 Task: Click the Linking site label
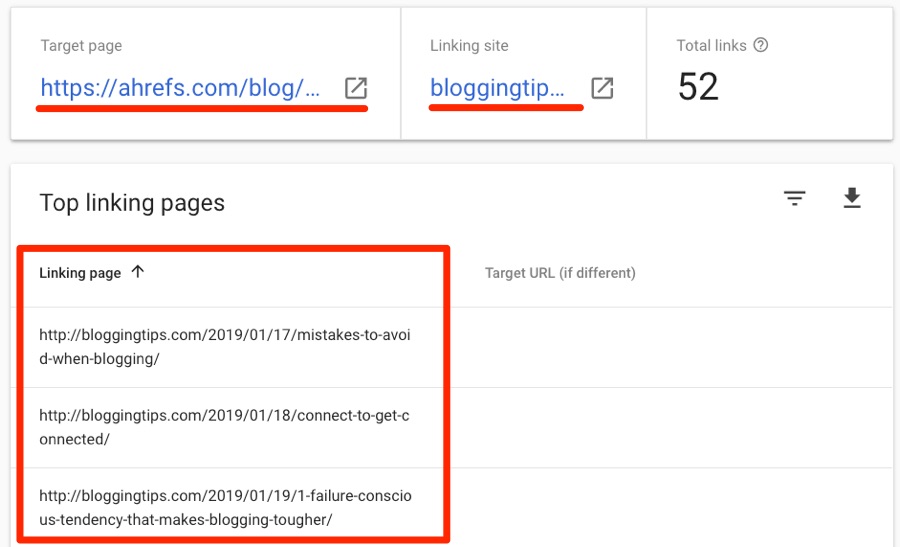(470, 45)
